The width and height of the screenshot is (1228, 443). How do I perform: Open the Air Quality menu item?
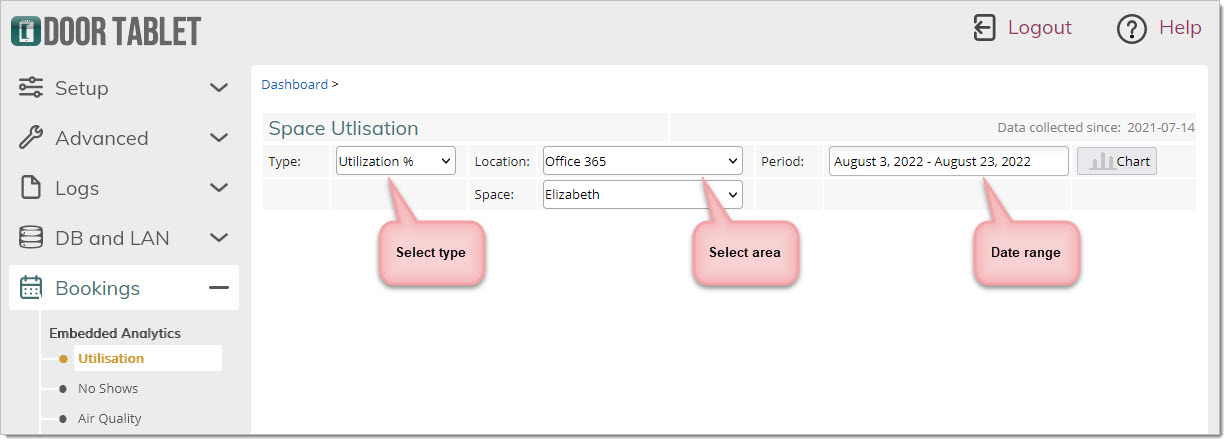[x=109, y=418]
